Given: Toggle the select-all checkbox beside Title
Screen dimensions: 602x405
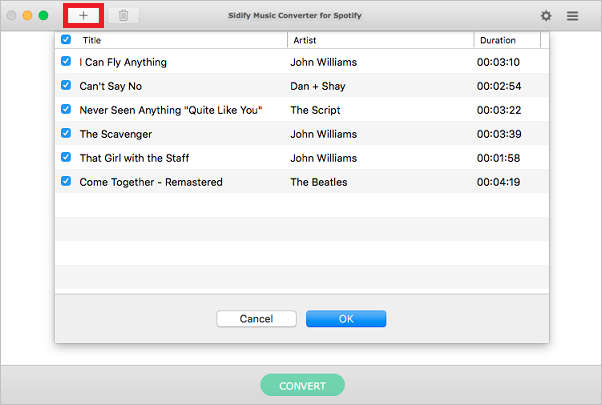Looking at the screenshot, I should (66, 40).
